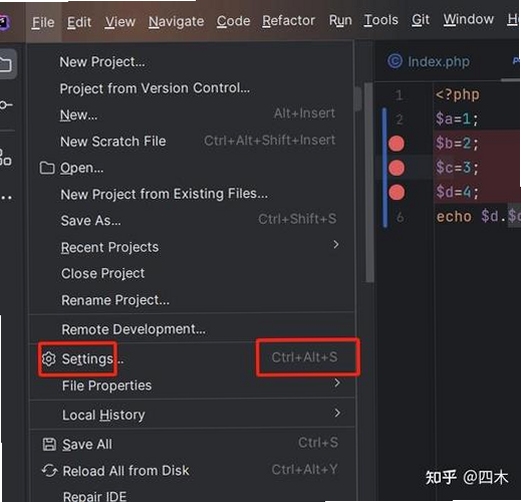Open the Project tool window folder icon
521x502 pixels.
[6, 64]
